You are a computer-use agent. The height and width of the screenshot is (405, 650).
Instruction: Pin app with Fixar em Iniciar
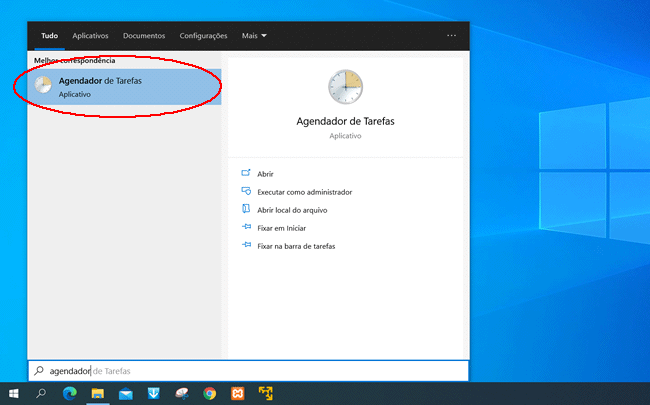[280, 228]
